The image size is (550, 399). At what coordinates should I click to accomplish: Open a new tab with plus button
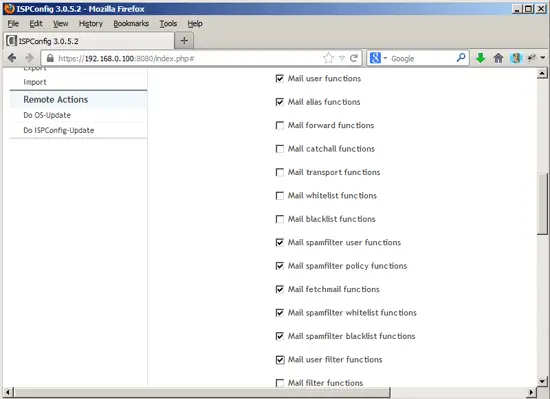click(x=184, y=41)
